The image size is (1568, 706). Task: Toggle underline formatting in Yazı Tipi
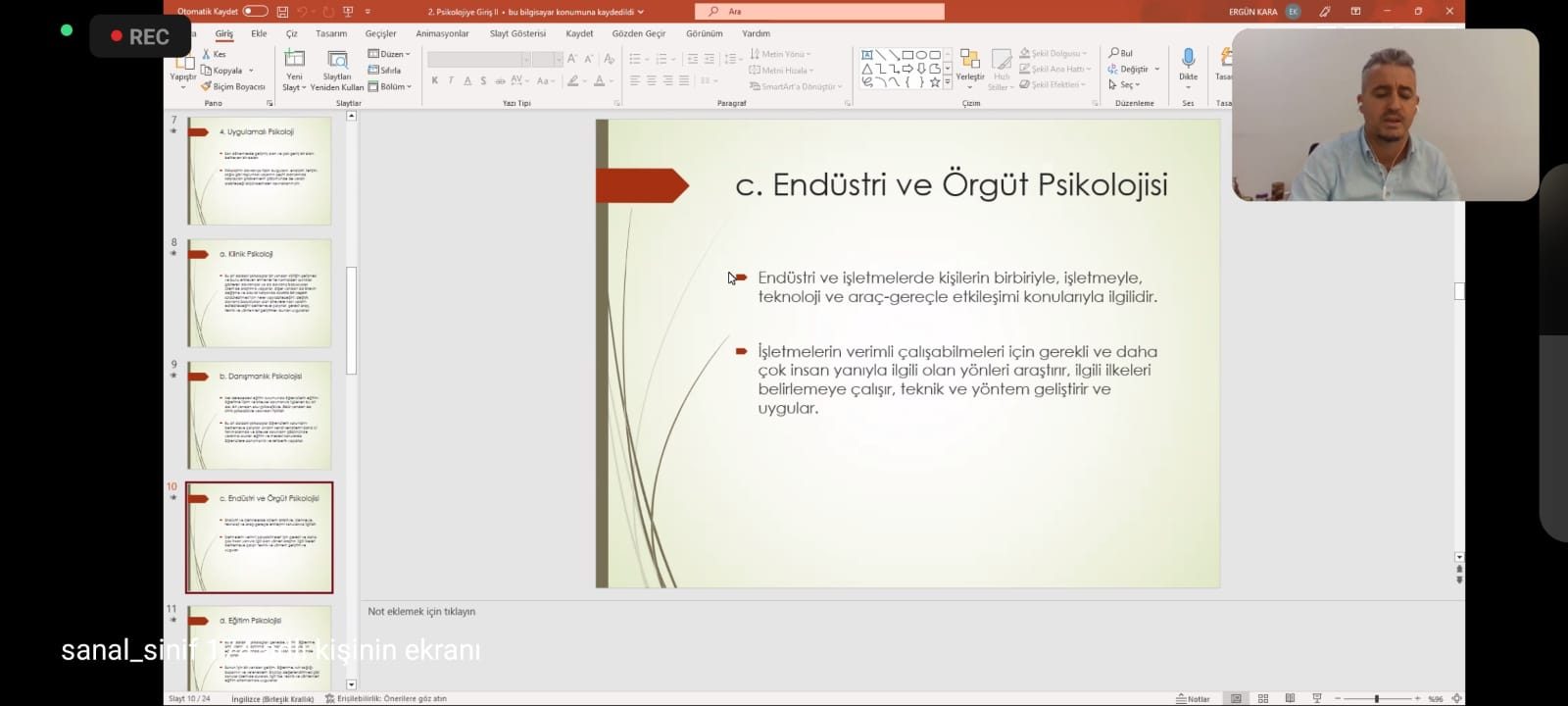click(467, 80)
